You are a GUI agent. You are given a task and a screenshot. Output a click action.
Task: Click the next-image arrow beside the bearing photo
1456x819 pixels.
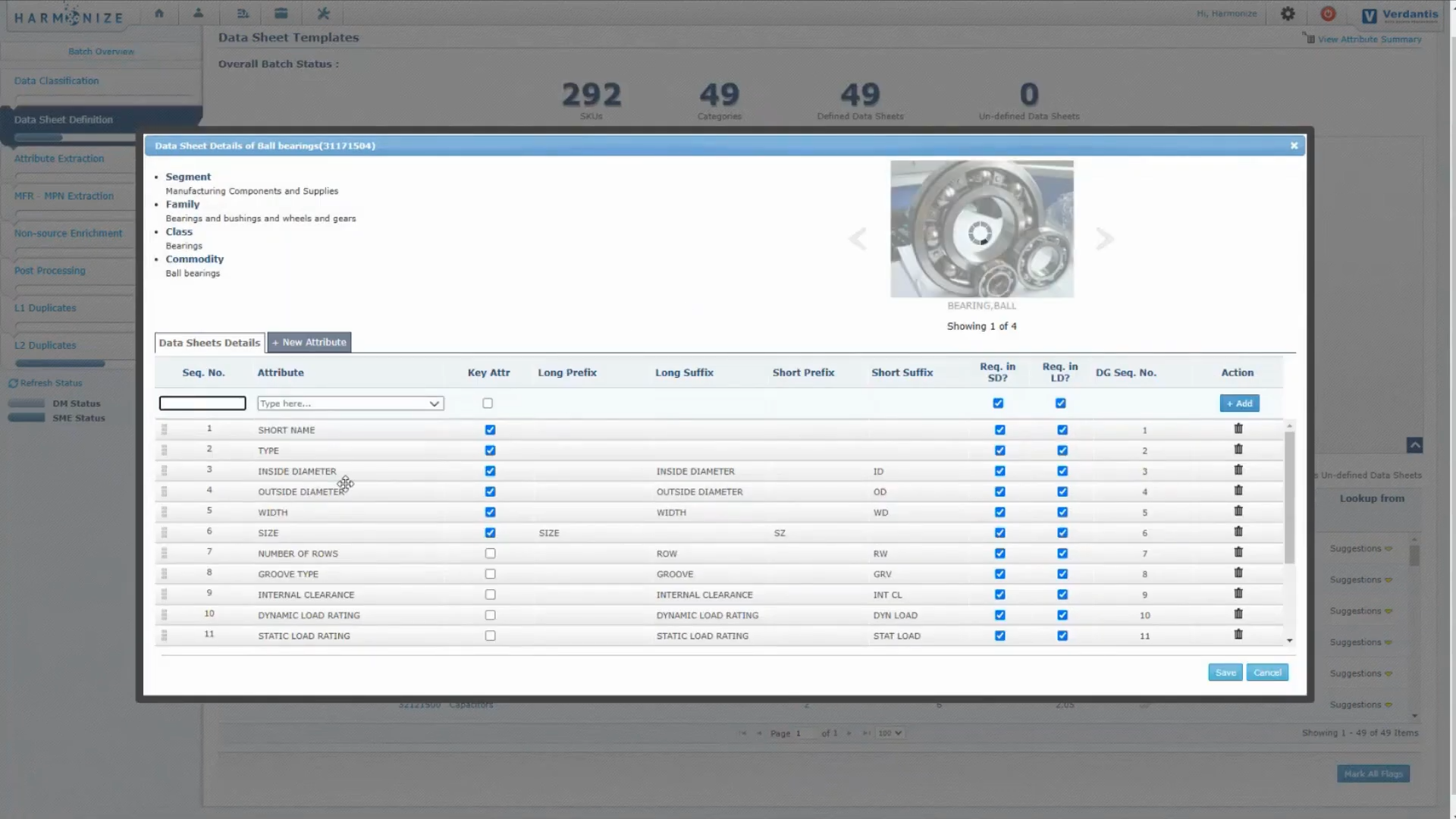click(x=1105, y=238)
